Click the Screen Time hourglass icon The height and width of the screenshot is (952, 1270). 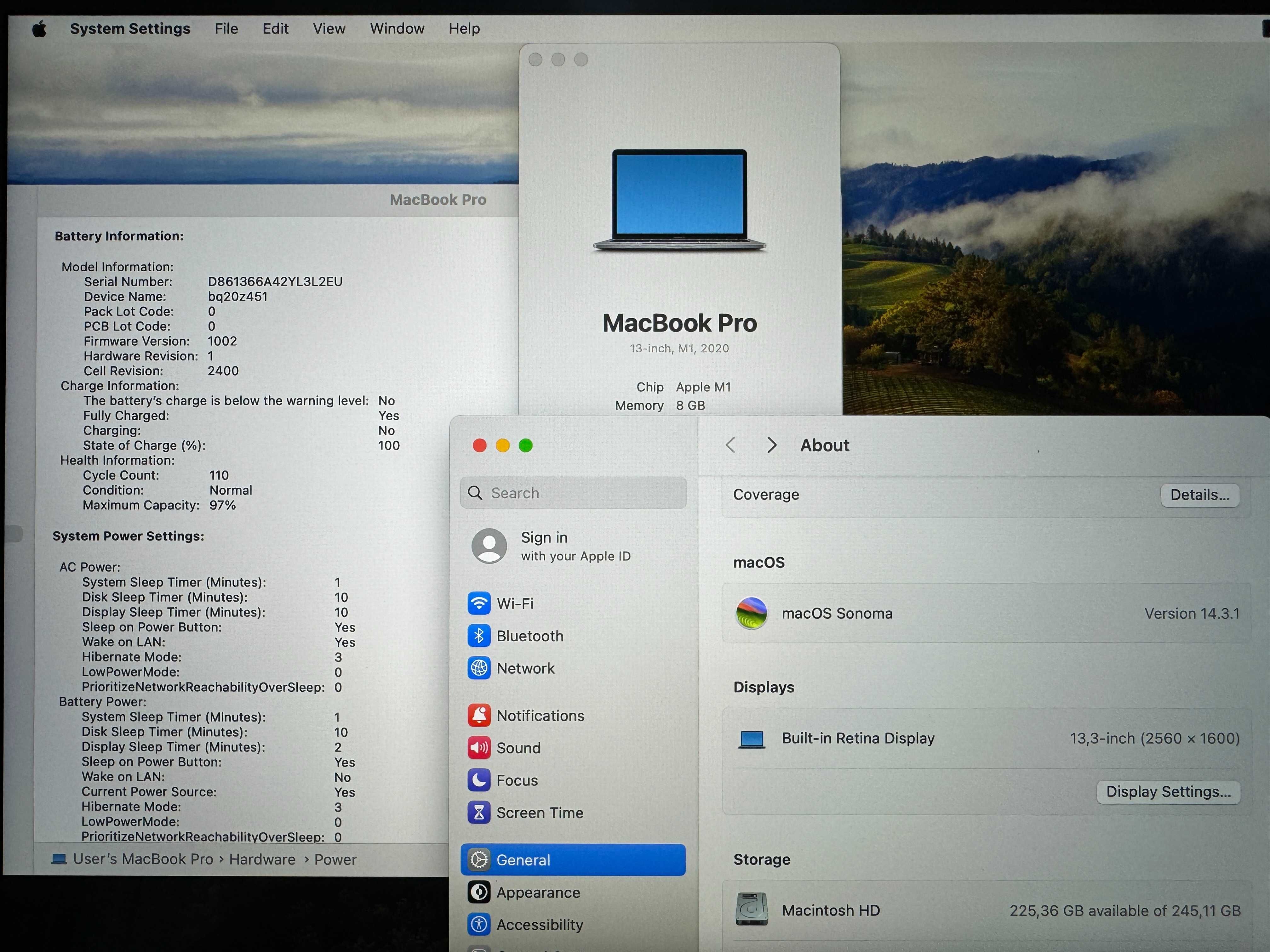pyautogui.click(x=479, y=813)
